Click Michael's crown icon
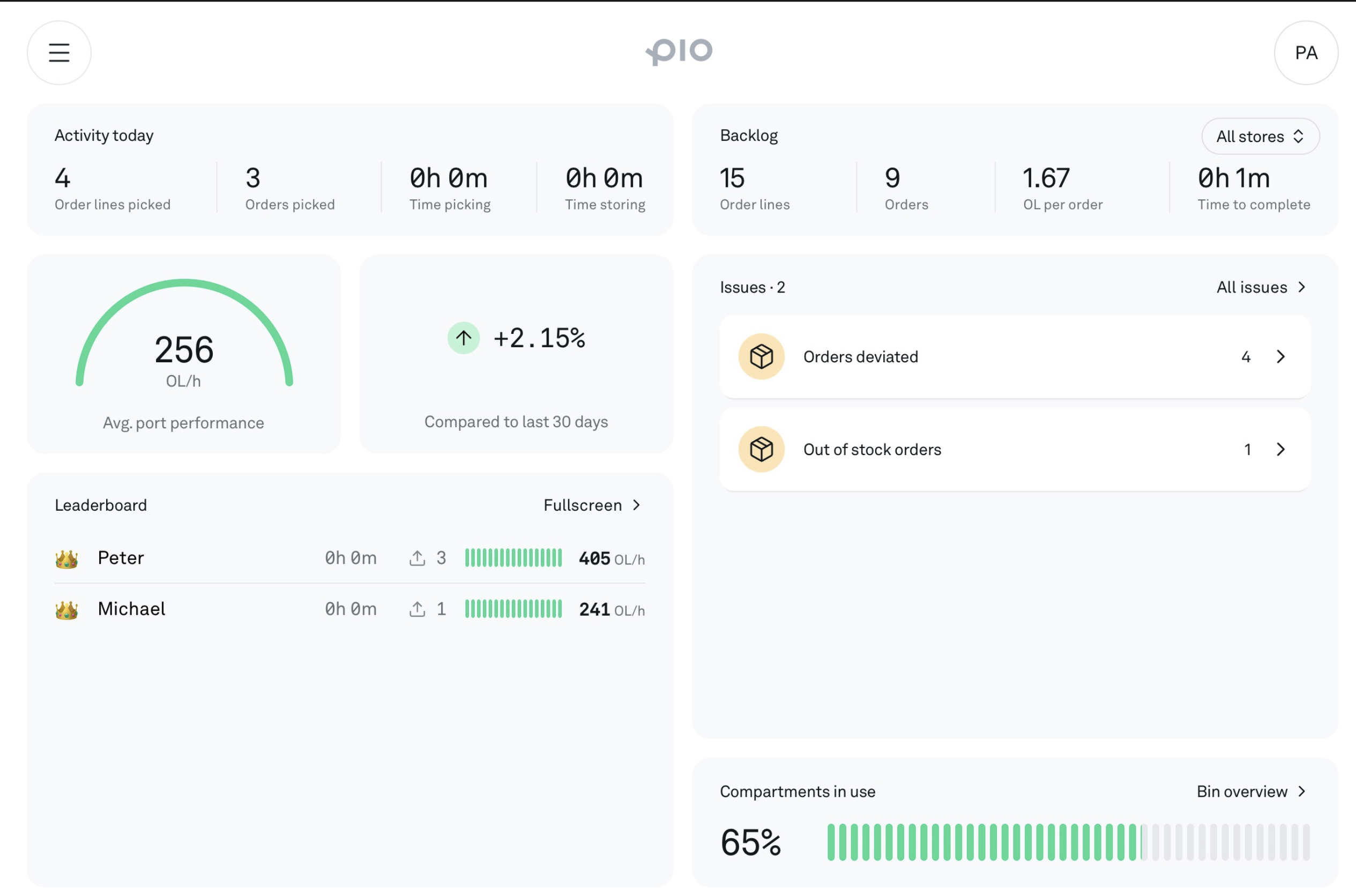The width and height of the screenshot is (1356, 896). coord(66,610)
